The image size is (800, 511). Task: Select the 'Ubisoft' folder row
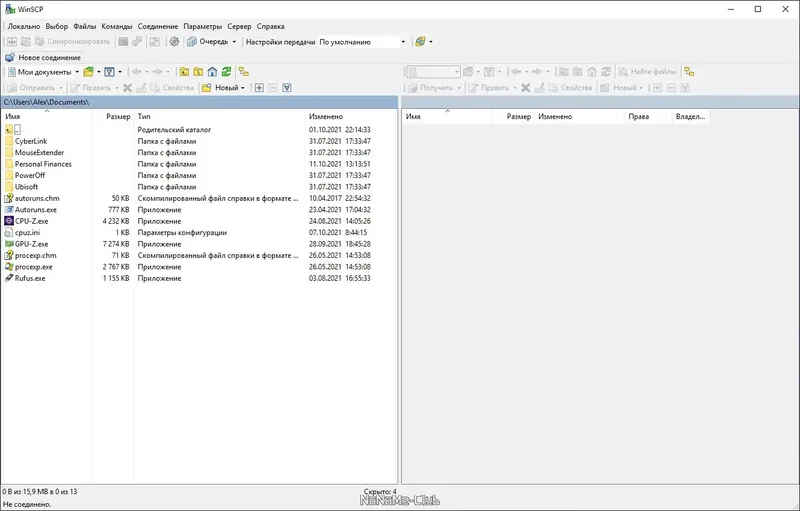tap(199, 187)
